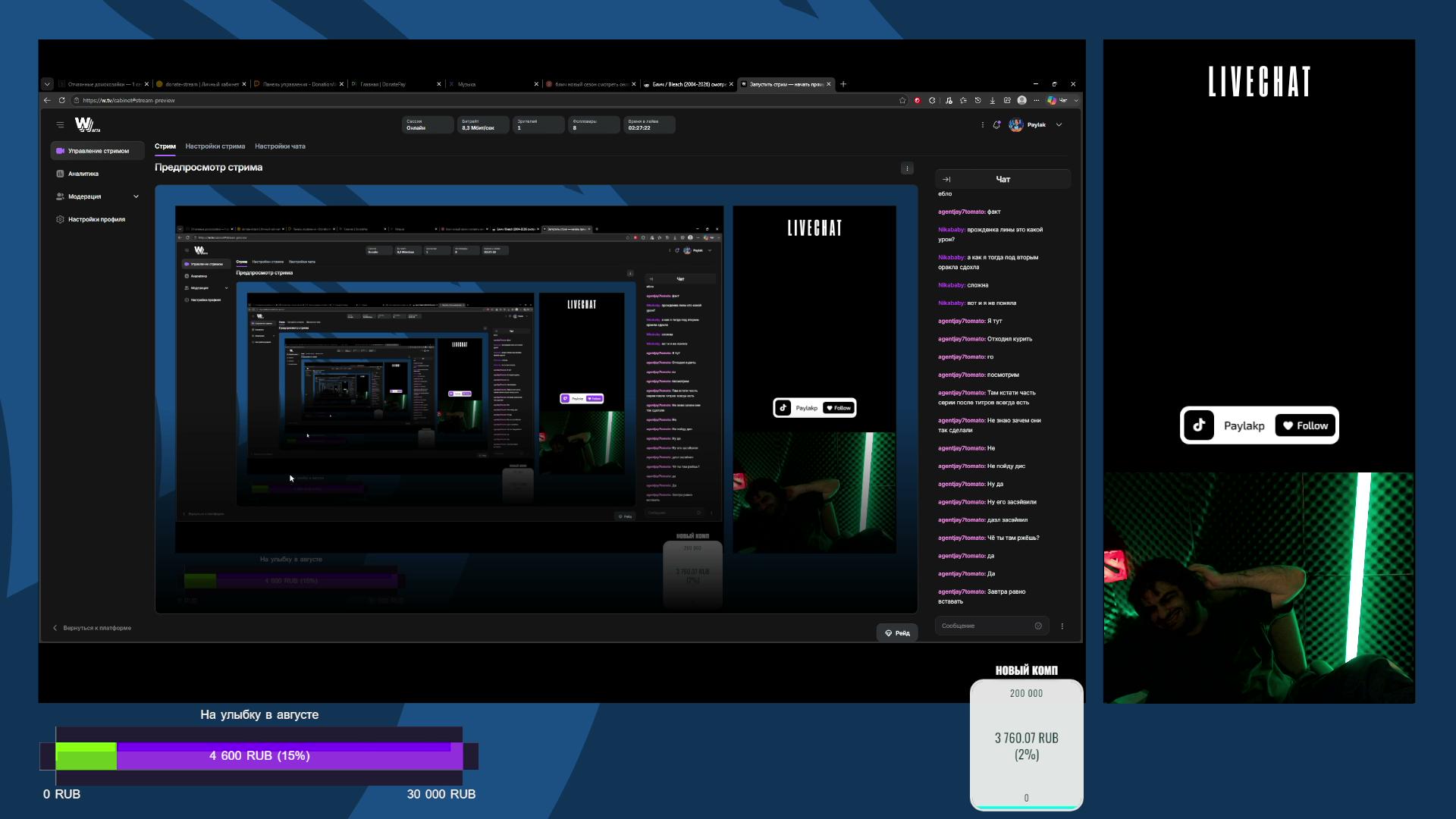Collapse the chat panel with the arrow icon
Viewport: 1456px width, 819px height.
(946, 180)
